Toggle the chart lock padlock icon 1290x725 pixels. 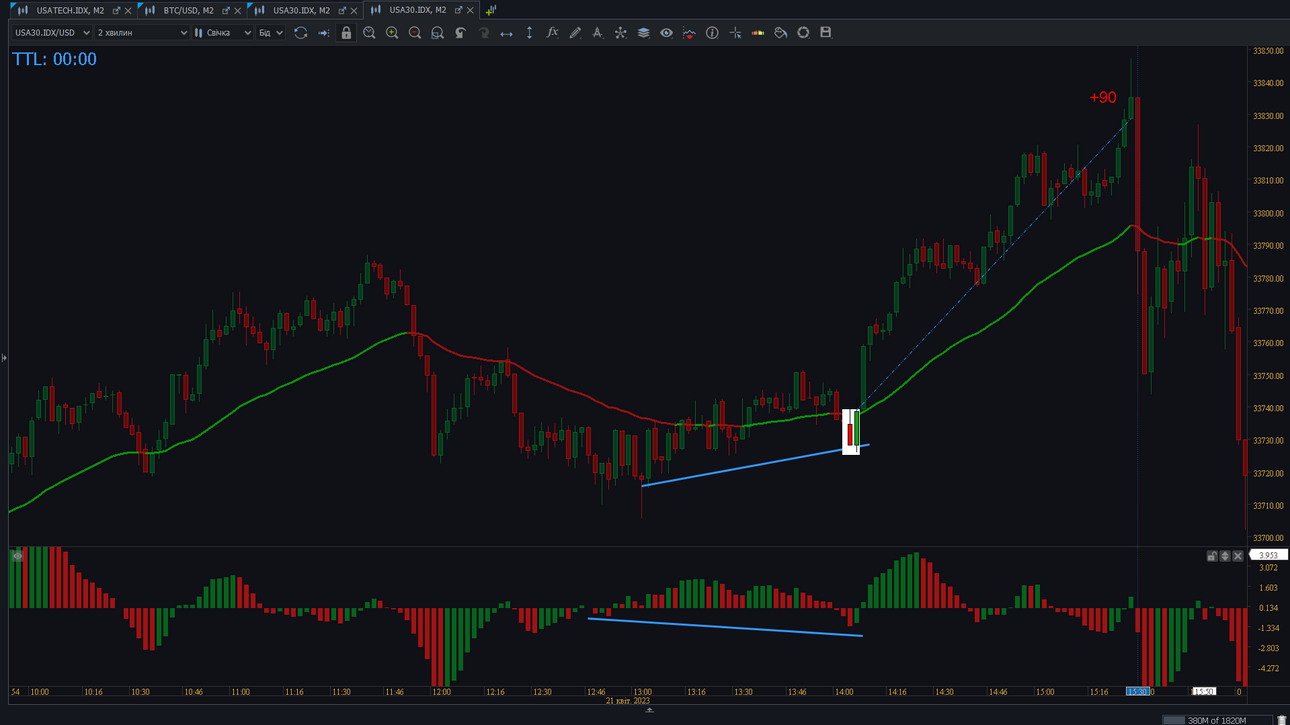coord(346,33)
